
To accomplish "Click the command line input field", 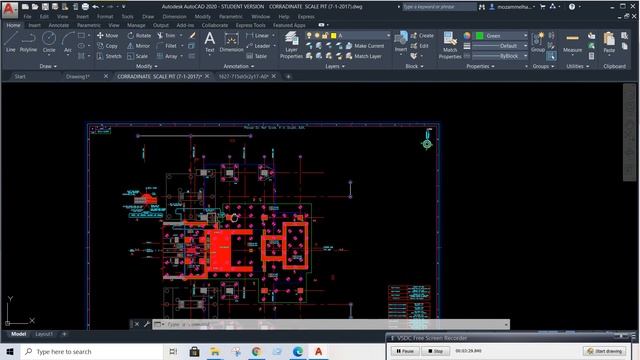I will (331, 324).
